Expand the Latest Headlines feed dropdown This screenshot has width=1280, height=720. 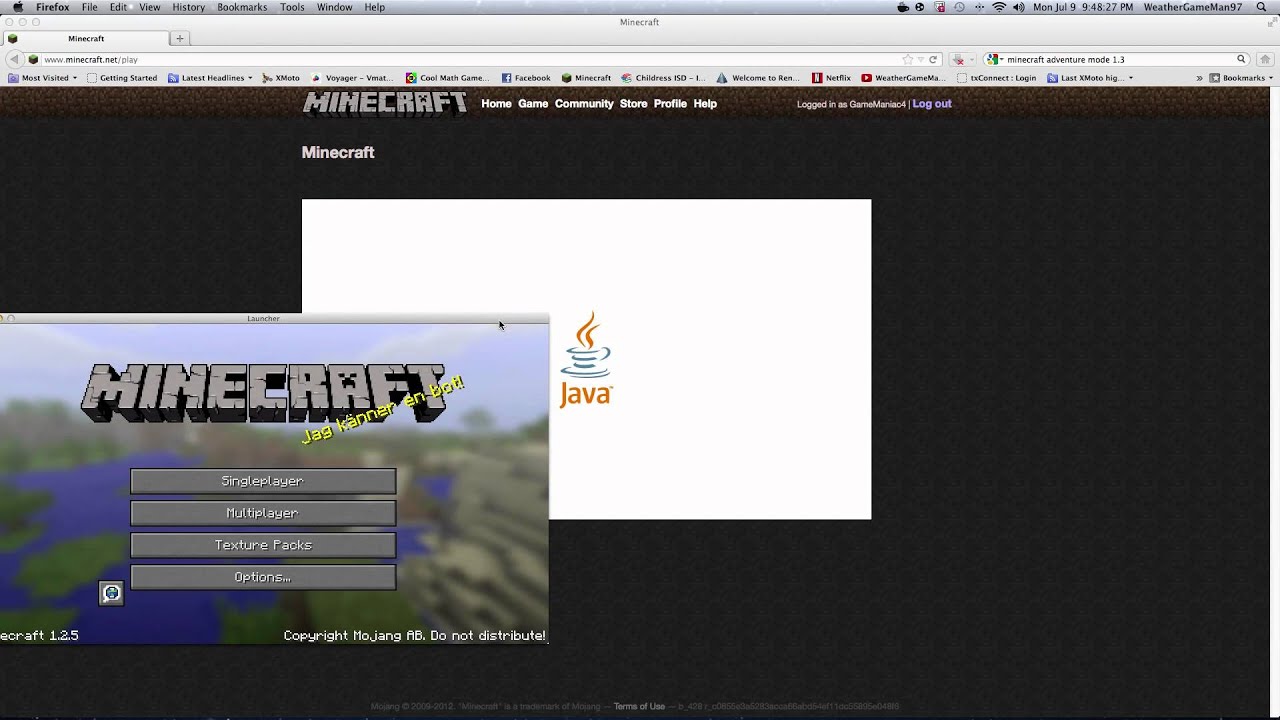pos(210,77)
